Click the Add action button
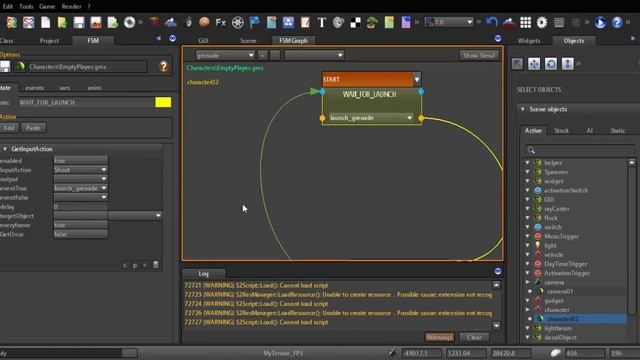 click(x=9, y=128)
